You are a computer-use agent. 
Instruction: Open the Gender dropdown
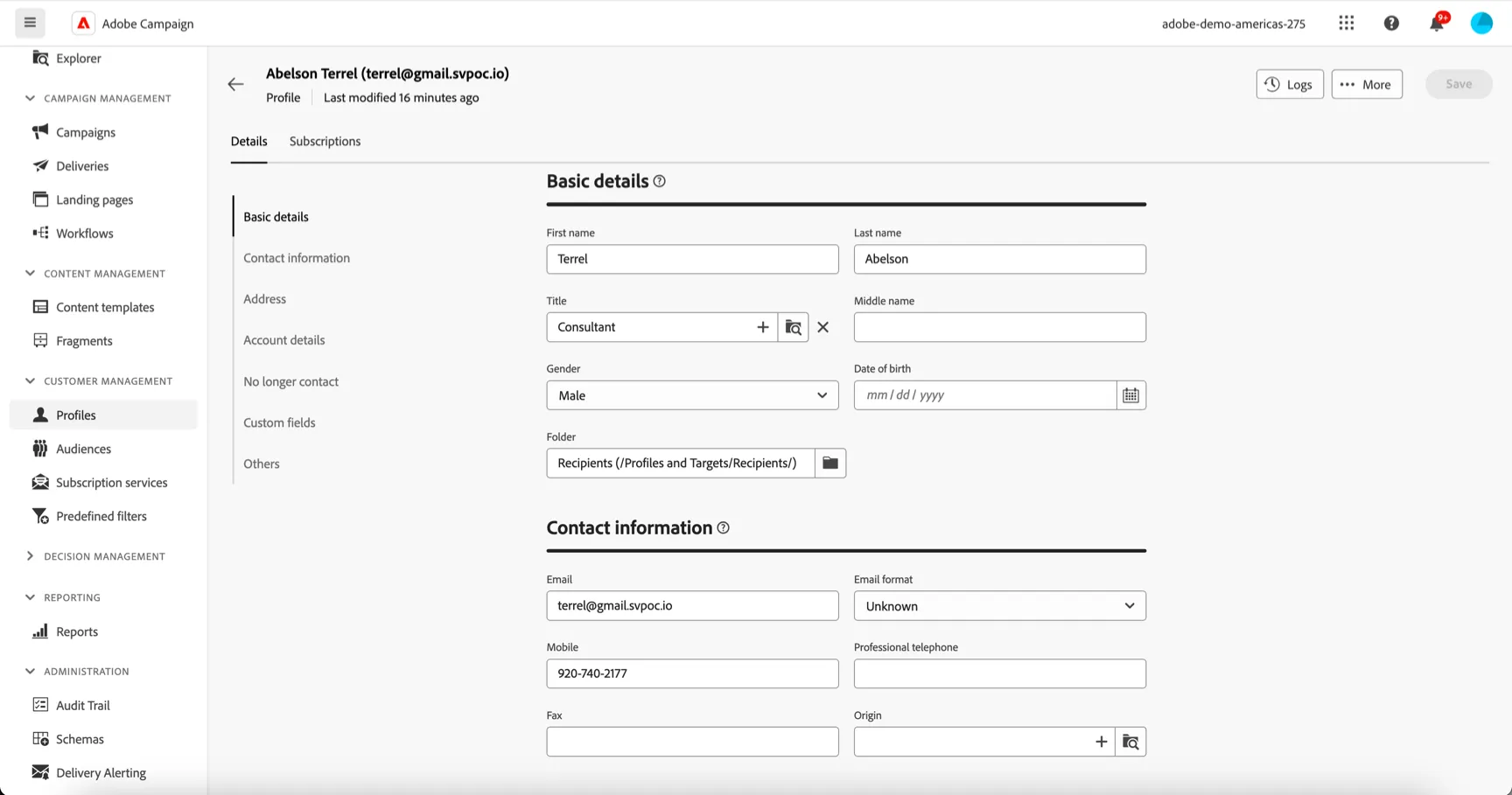click(x=692, y=395)
